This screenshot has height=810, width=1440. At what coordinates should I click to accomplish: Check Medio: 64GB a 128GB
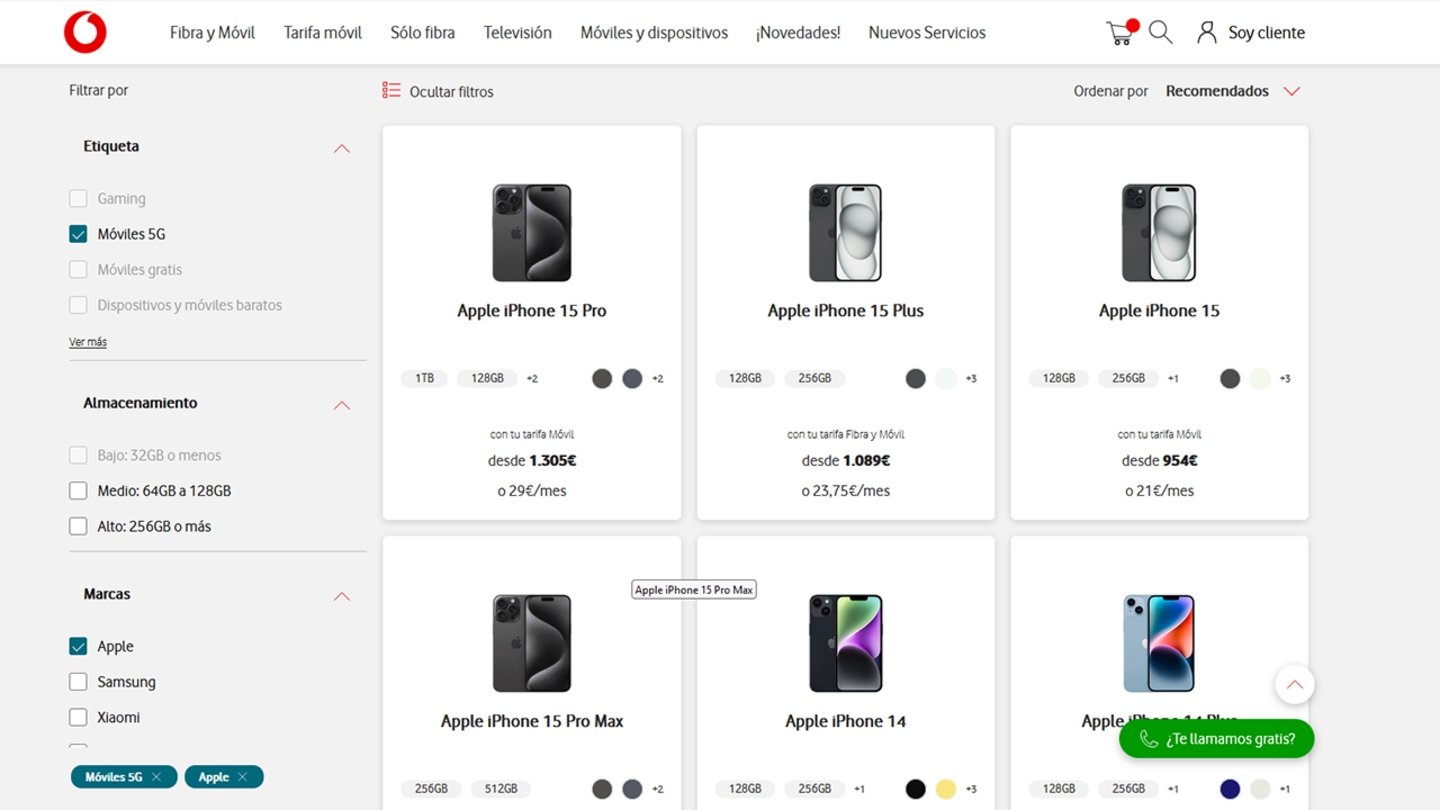click(x=78, y=491)
